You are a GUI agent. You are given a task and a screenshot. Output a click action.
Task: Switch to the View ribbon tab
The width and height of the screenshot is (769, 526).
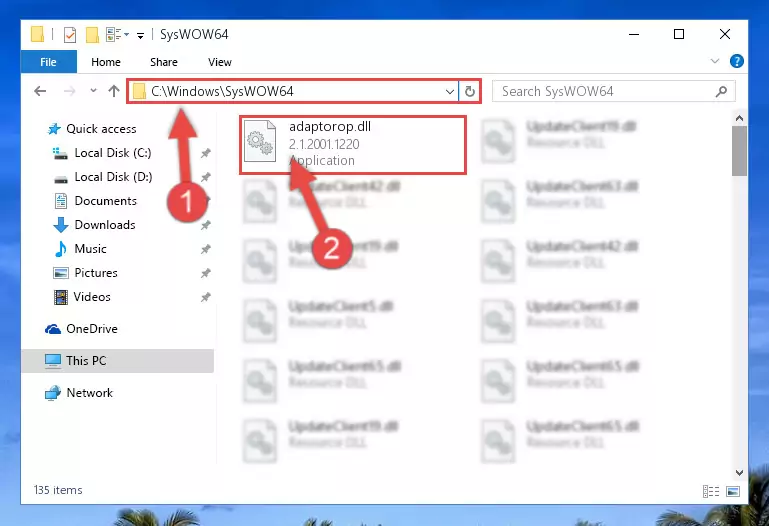pos(219,62)
